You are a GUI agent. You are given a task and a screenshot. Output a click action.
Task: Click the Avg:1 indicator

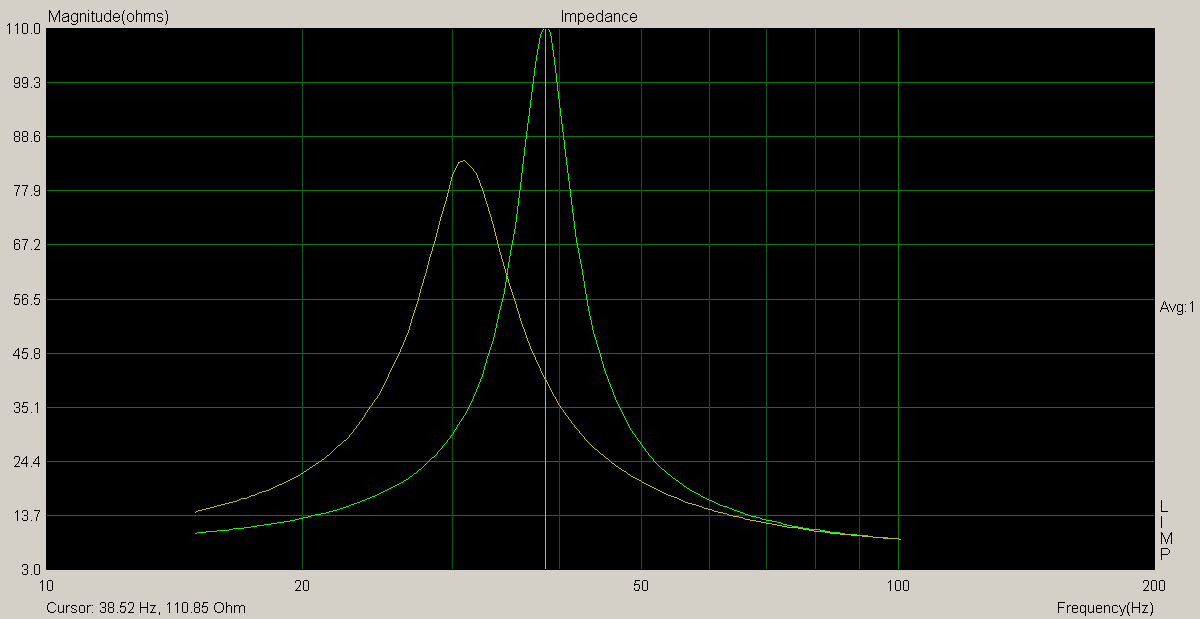(x=1177, y=307)
